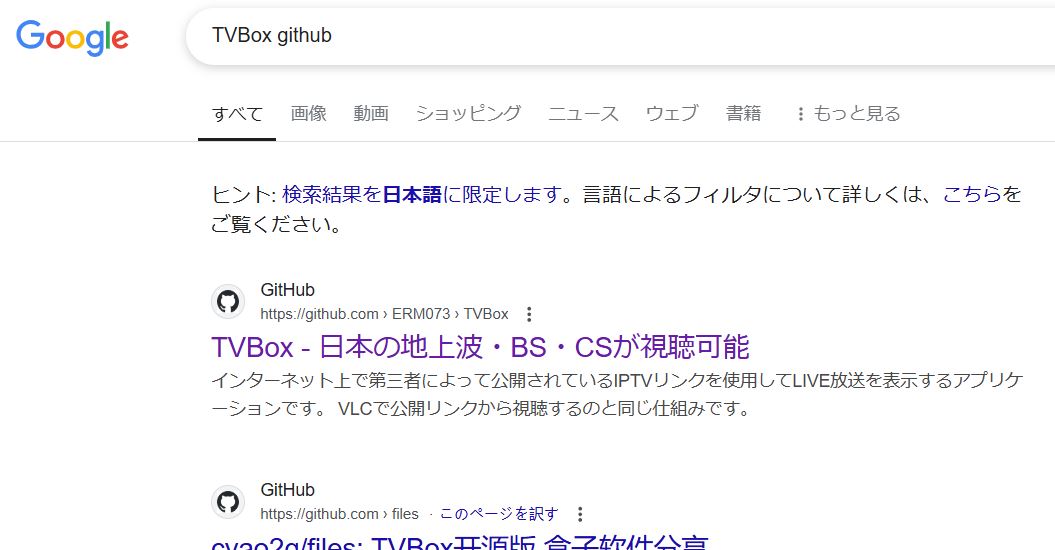Click the このページを訳す link
1055x550 pixels.
(499, 514)
